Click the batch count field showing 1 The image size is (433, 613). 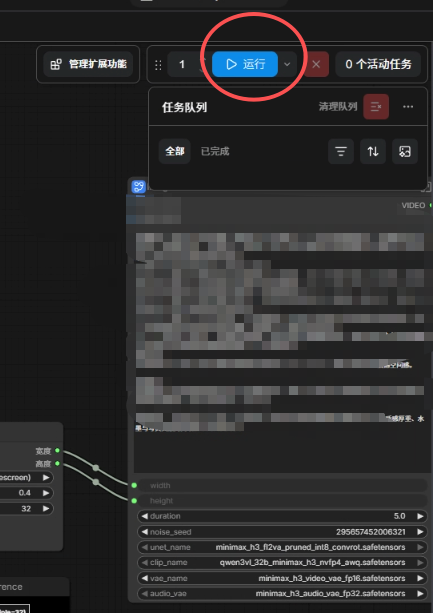tap(182, 64)
